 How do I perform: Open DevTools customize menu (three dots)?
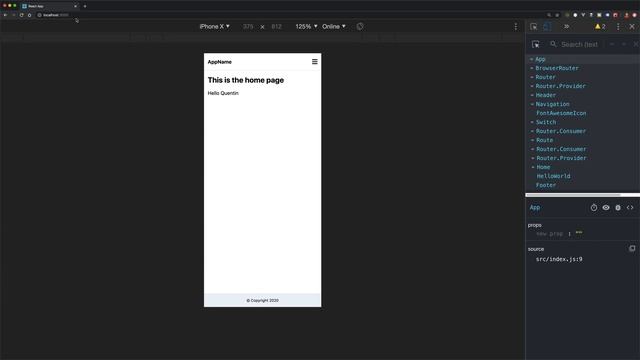point(618,27)
